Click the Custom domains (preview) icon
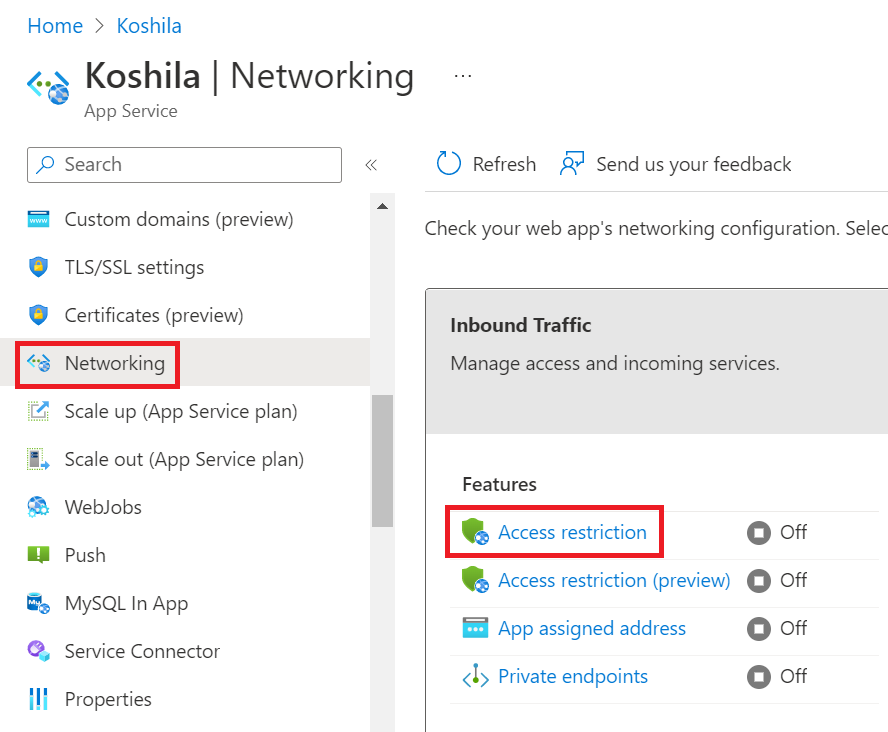The width and height of the screenshot is (888, 732). [x=39, y=219]
